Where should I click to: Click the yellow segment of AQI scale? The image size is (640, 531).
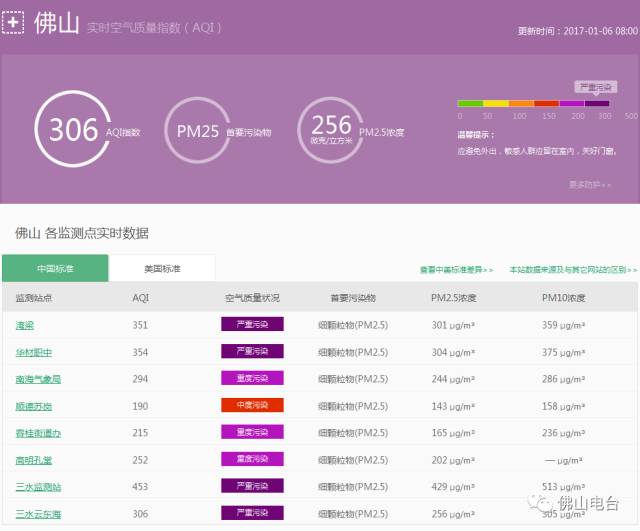coord(496,103)
